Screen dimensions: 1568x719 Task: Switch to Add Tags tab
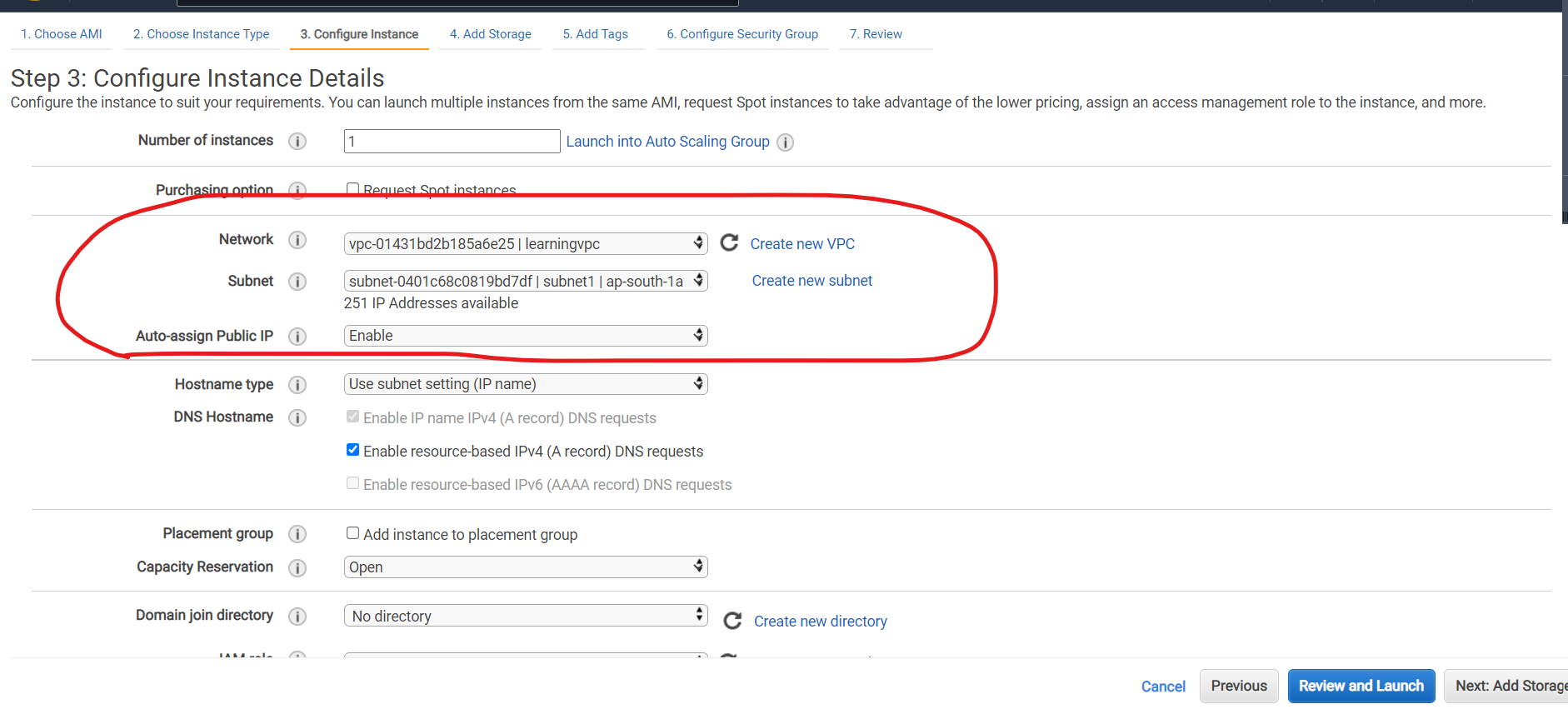coord(596,34)
